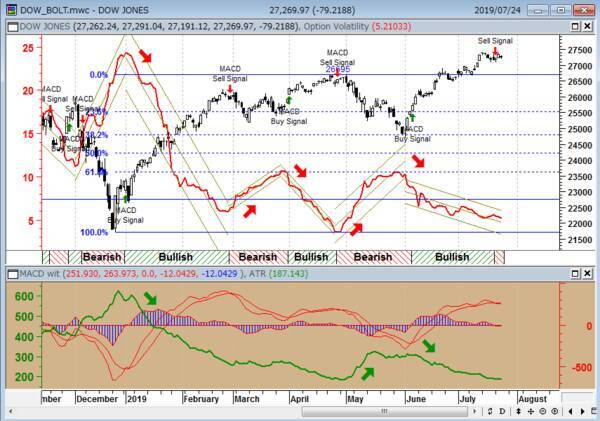
Task: Click the Bullish ribbon segment above July
Action: coord(453,257)
